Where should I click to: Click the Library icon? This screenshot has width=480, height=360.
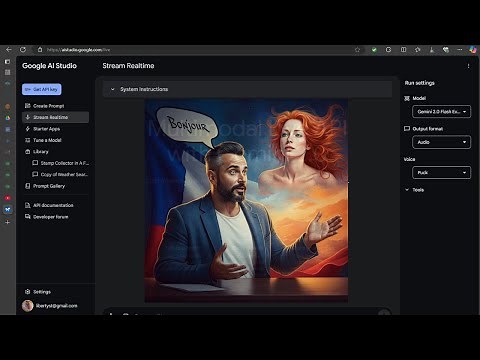point(28,151)
